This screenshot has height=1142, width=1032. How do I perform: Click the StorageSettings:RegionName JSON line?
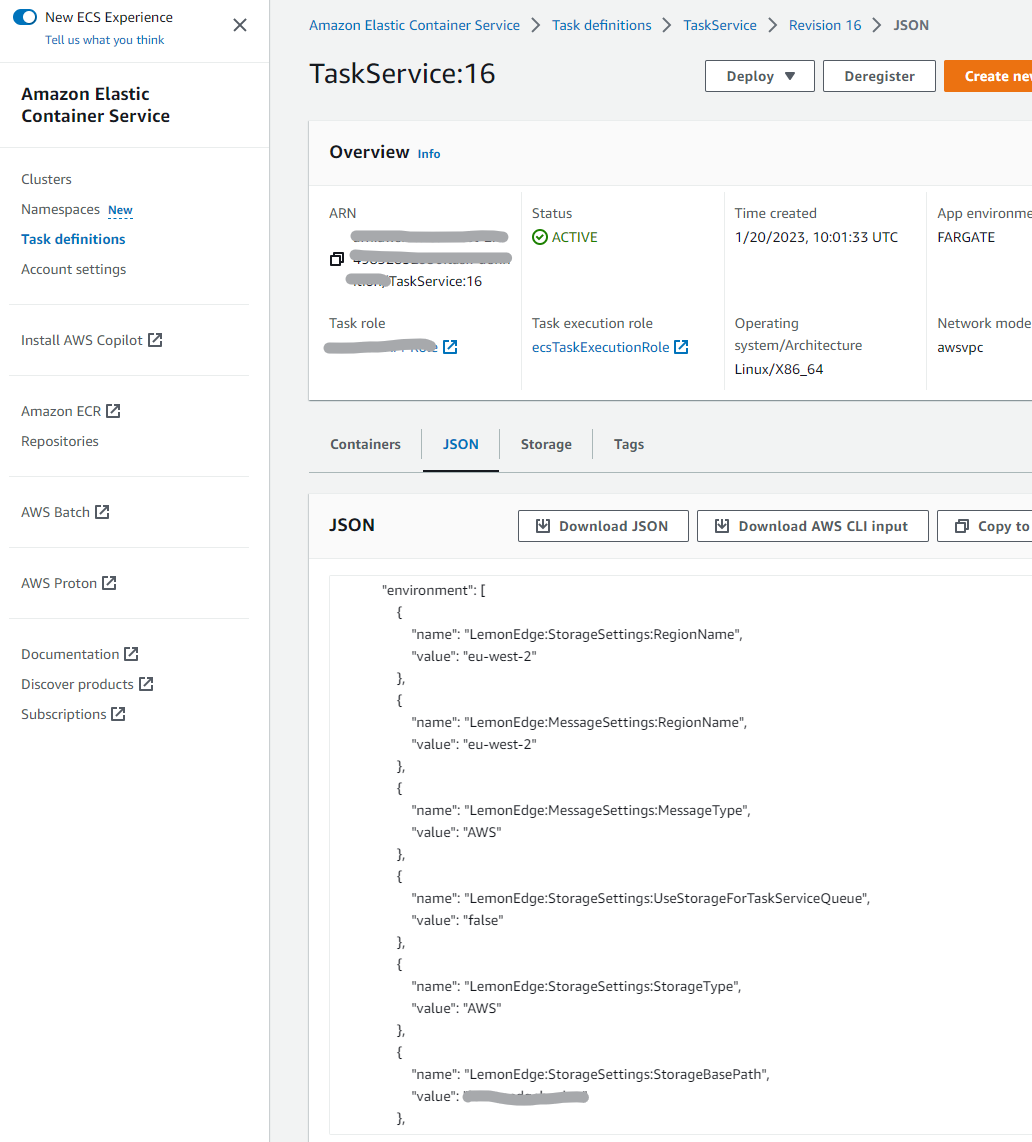point(577,634)
